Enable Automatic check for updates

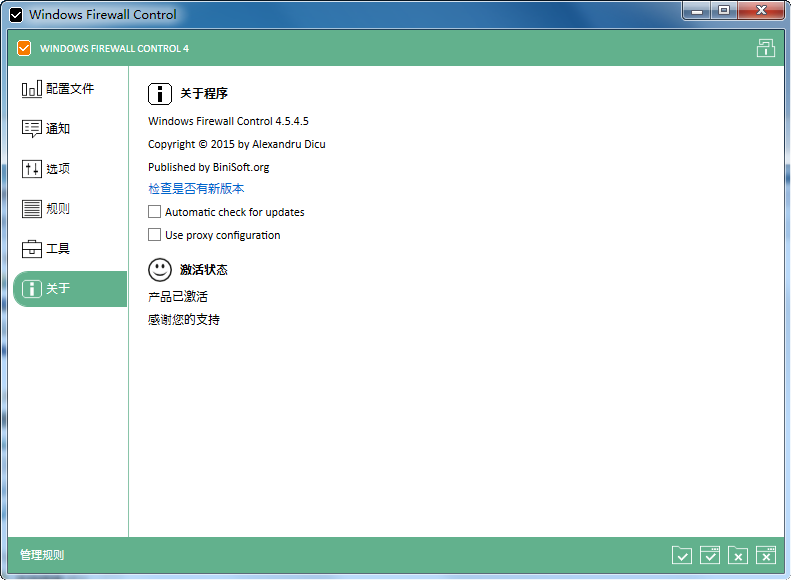point(154,212)
